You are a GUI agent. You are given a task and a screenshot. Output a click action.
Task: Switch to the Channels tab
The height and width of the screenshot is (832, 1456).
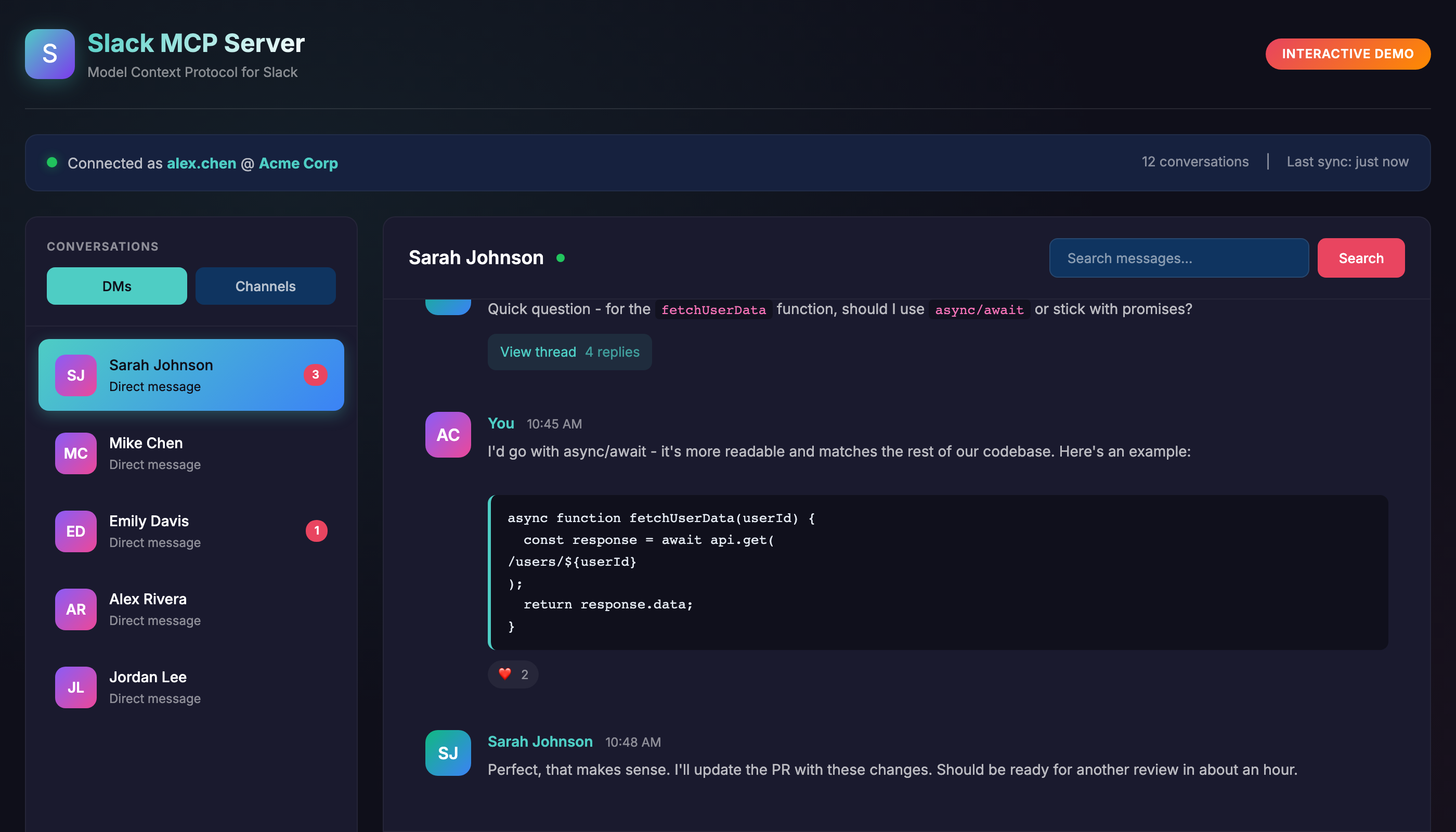tap(265, 285)
